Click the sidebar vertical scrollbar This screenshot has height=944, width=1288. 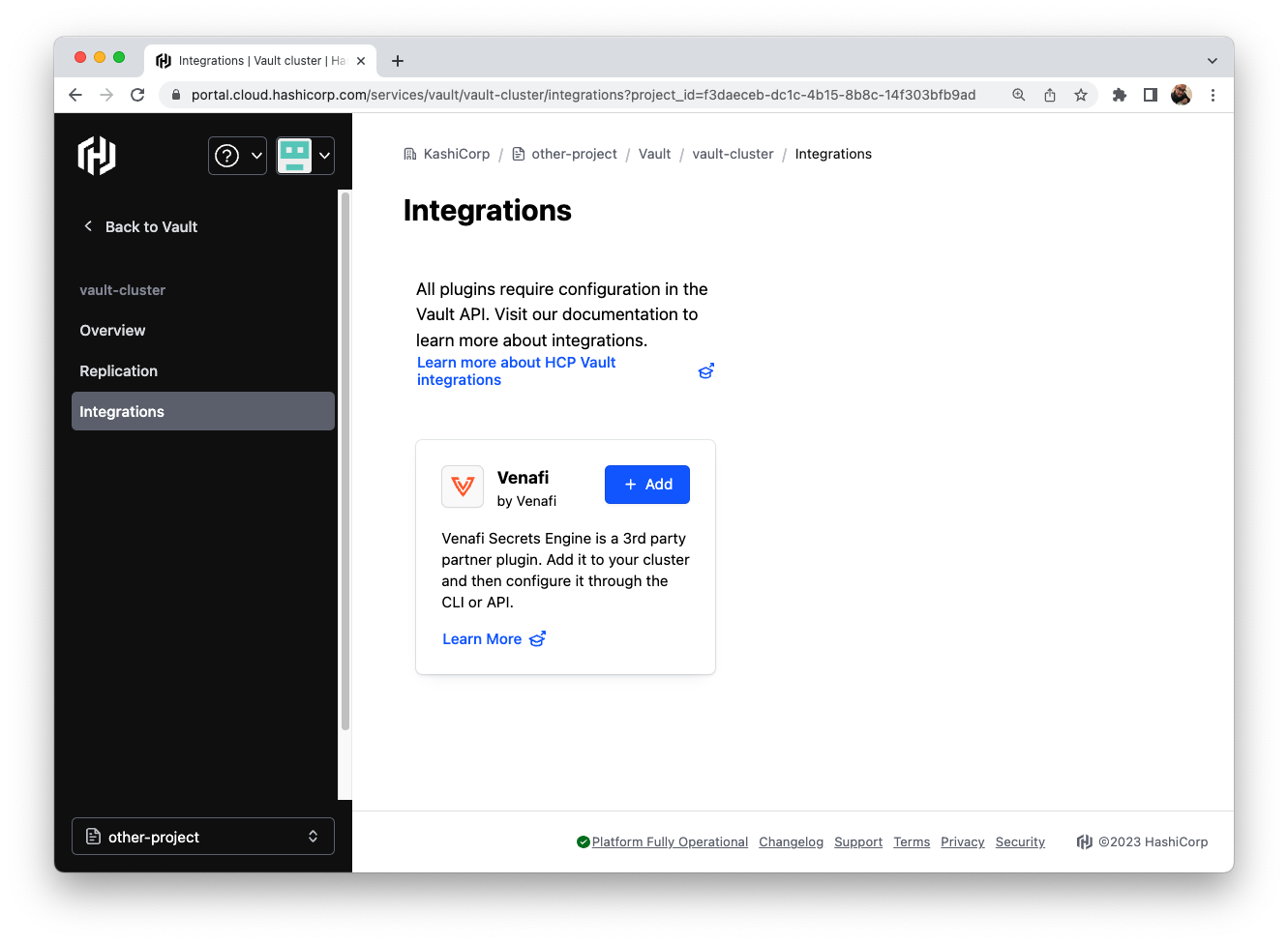point(344,460)
